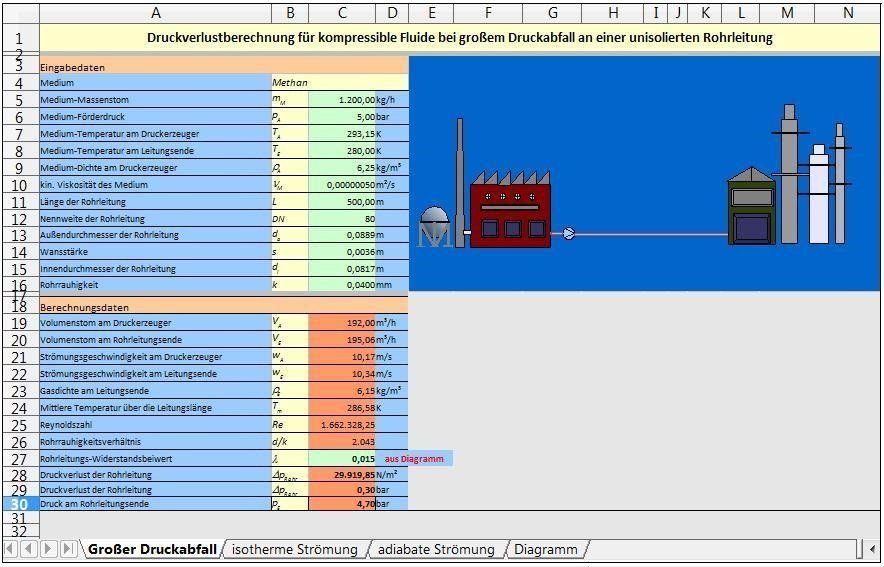Click temperature value 293,15
This screenshot has height=567, width=884.
click(x=342, y=134)
